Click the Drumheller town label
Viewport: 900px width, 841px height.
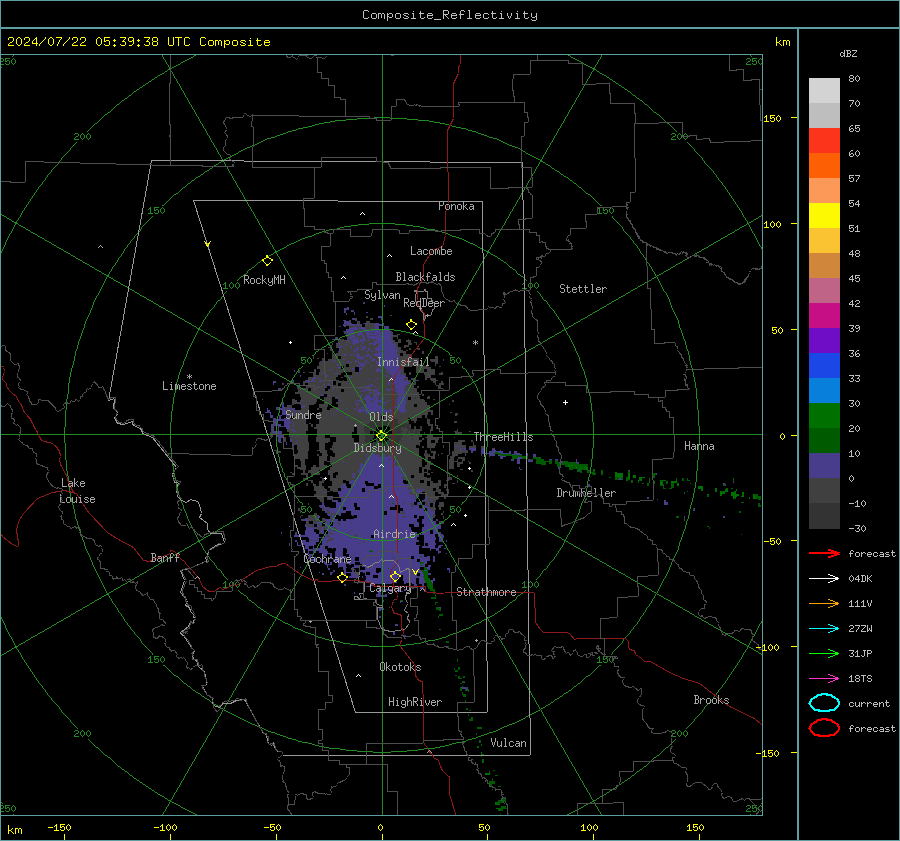(x=586, y=493)
